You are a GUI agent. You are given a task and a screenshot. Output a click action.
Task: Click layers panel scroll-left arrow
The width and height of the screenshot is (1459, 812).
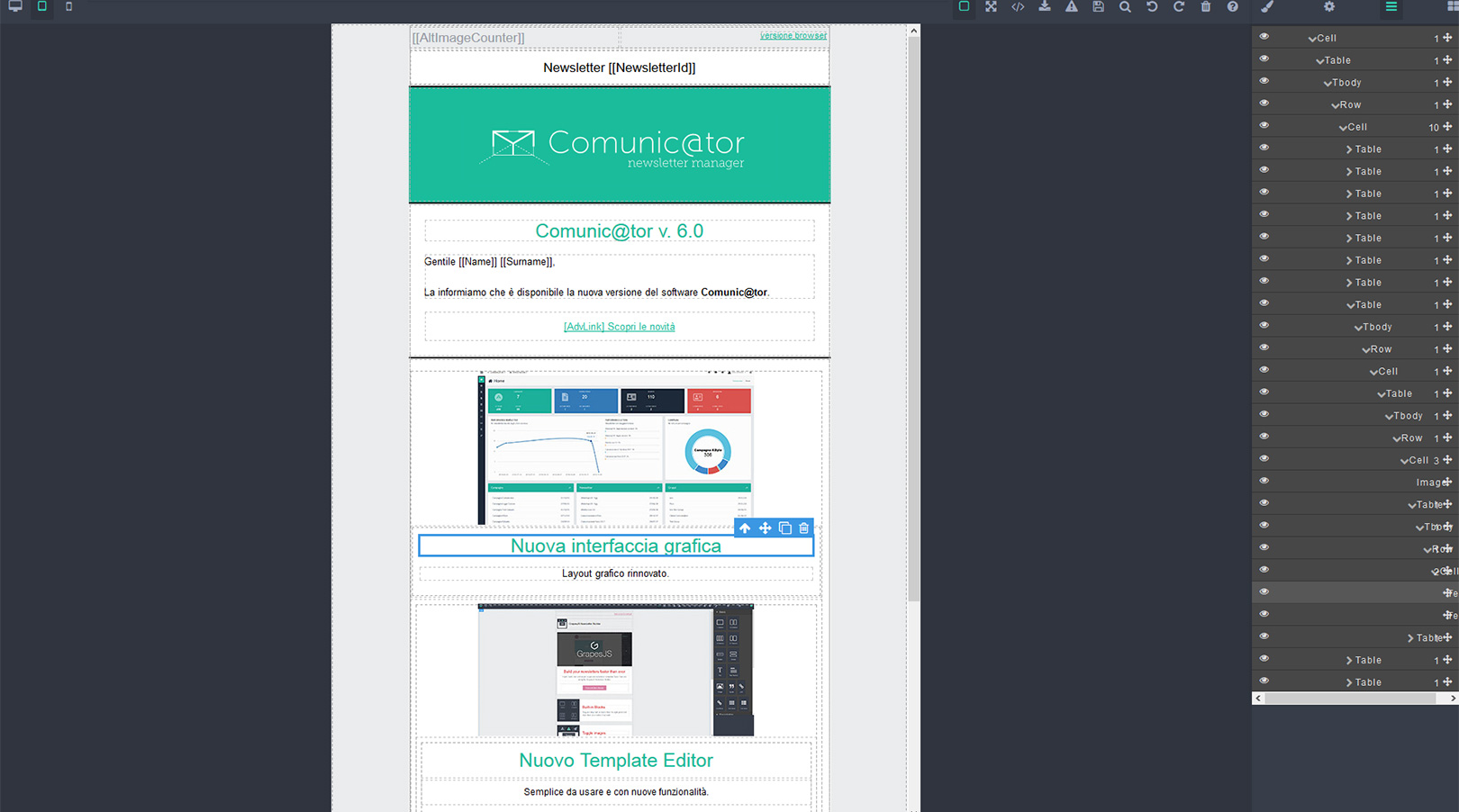1258,698
